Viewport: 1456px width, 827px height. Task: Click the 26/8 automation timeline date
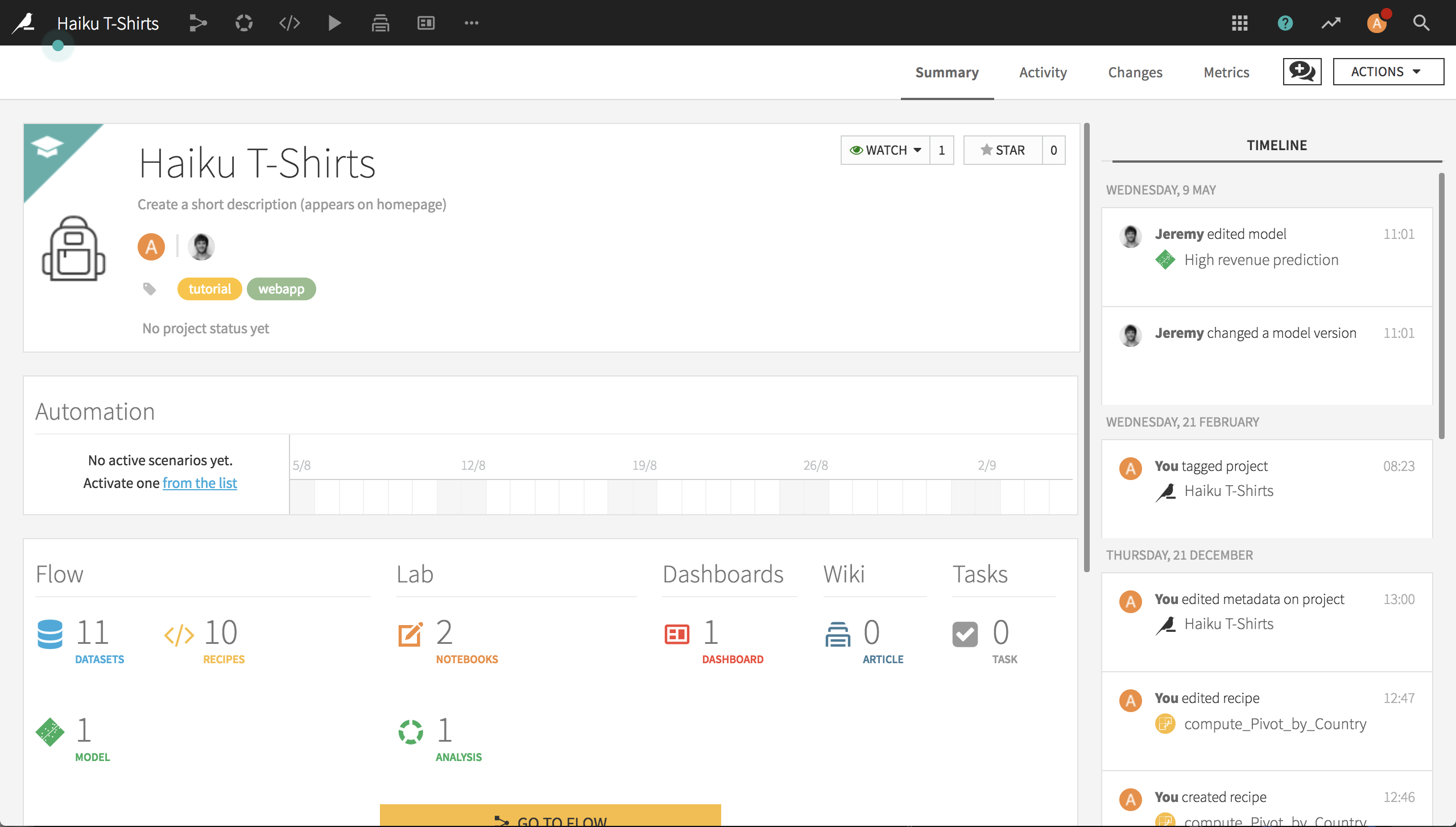[816, 465]
